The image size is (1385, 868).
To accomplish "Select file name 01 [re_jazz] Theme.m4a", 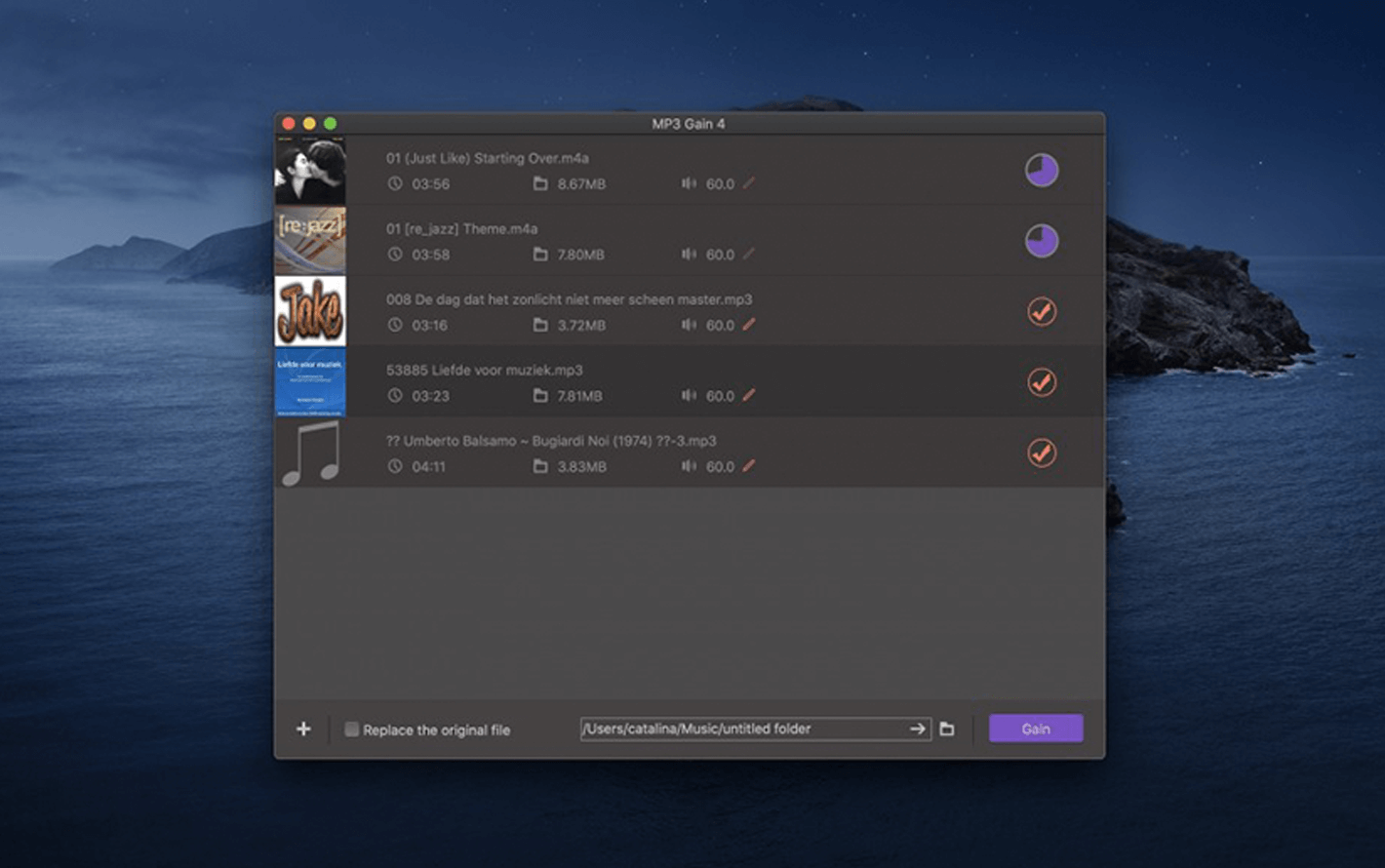I will pos(462,229).
